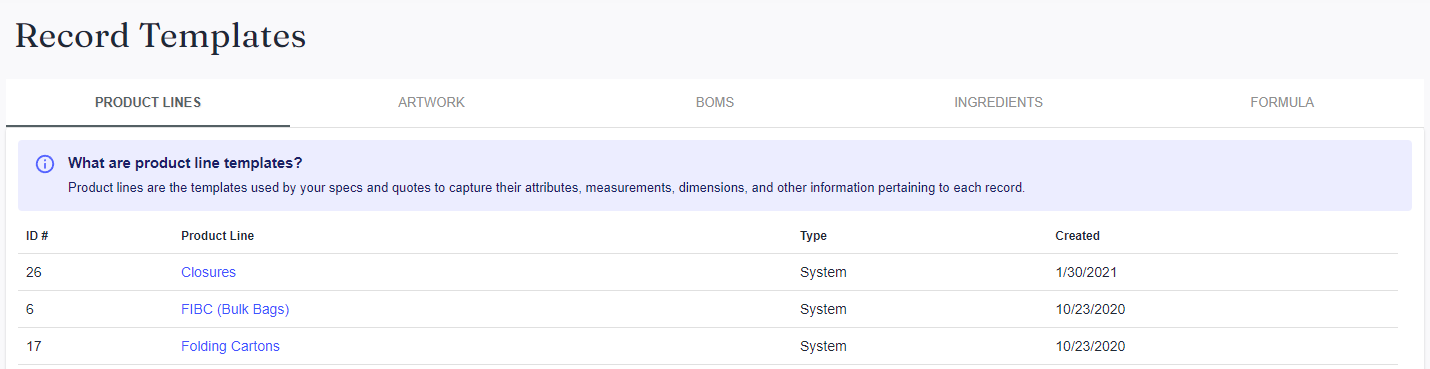
Task: Go to the Ingredients tab
Action: coord(998,102)
